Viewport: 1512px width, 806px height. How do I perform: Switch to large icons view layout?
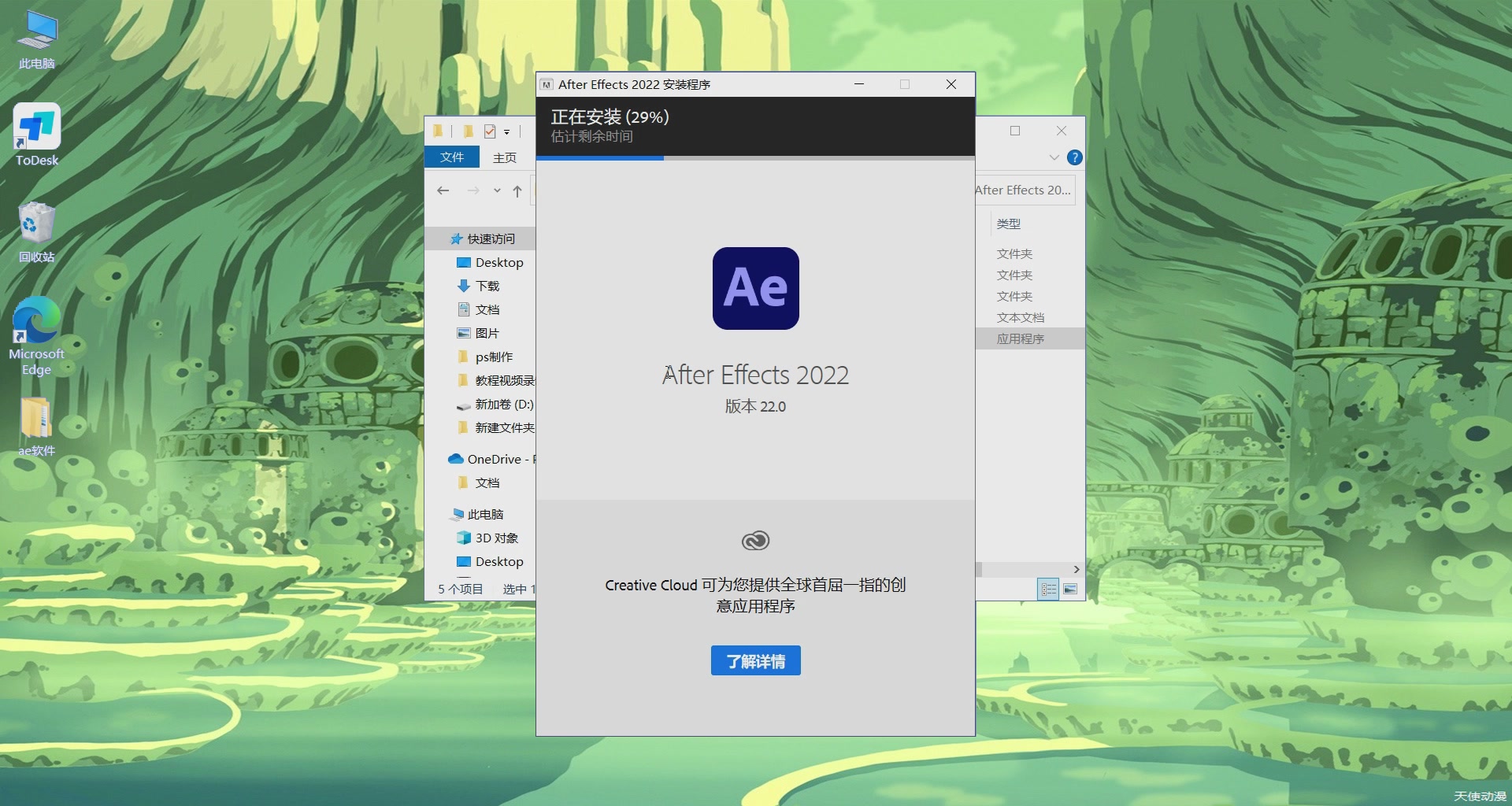click(x=1070, y=589)
